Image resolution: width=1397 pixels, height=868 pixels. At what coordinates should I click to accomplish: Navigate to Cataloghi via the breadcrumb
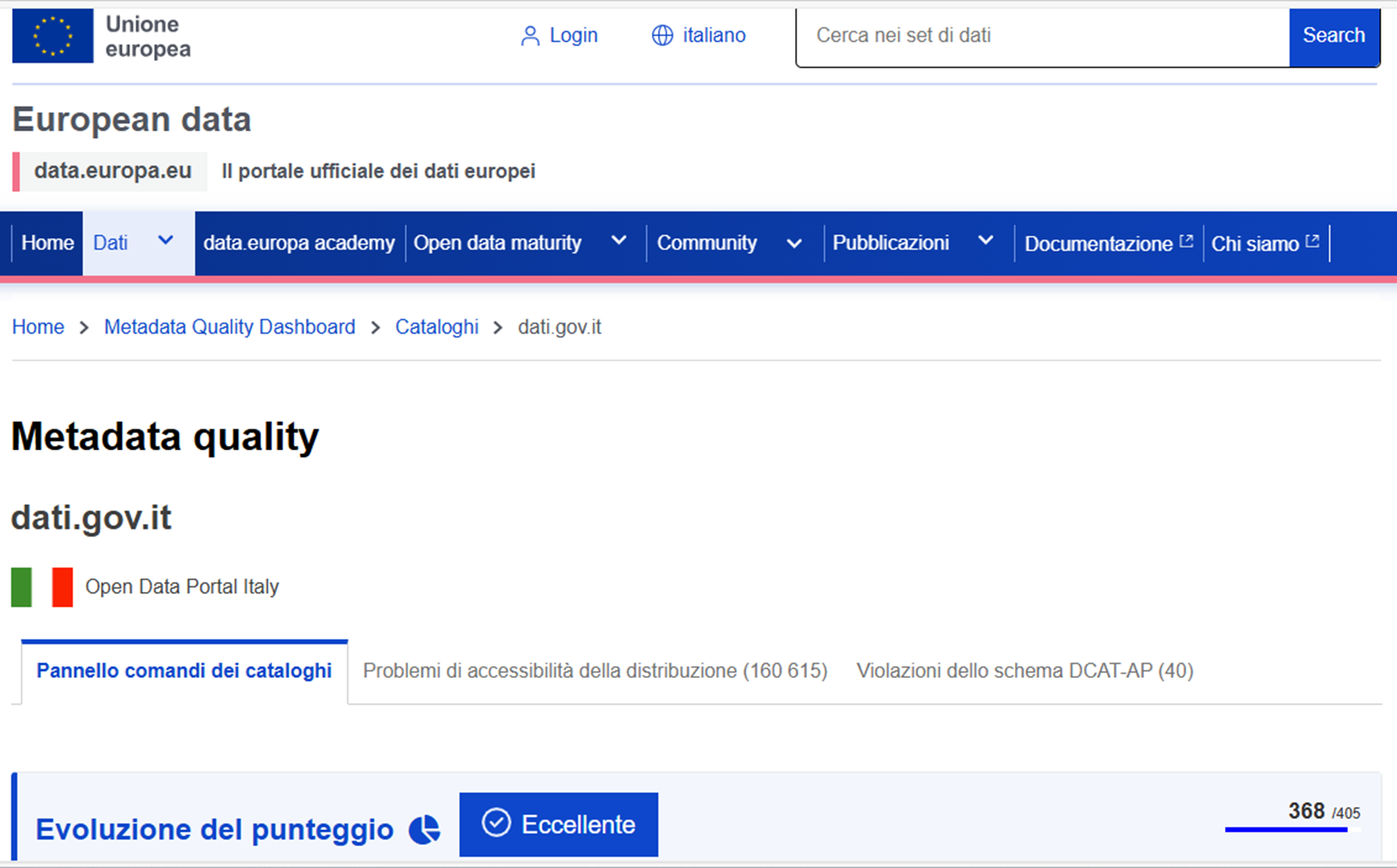coord(436,326)
